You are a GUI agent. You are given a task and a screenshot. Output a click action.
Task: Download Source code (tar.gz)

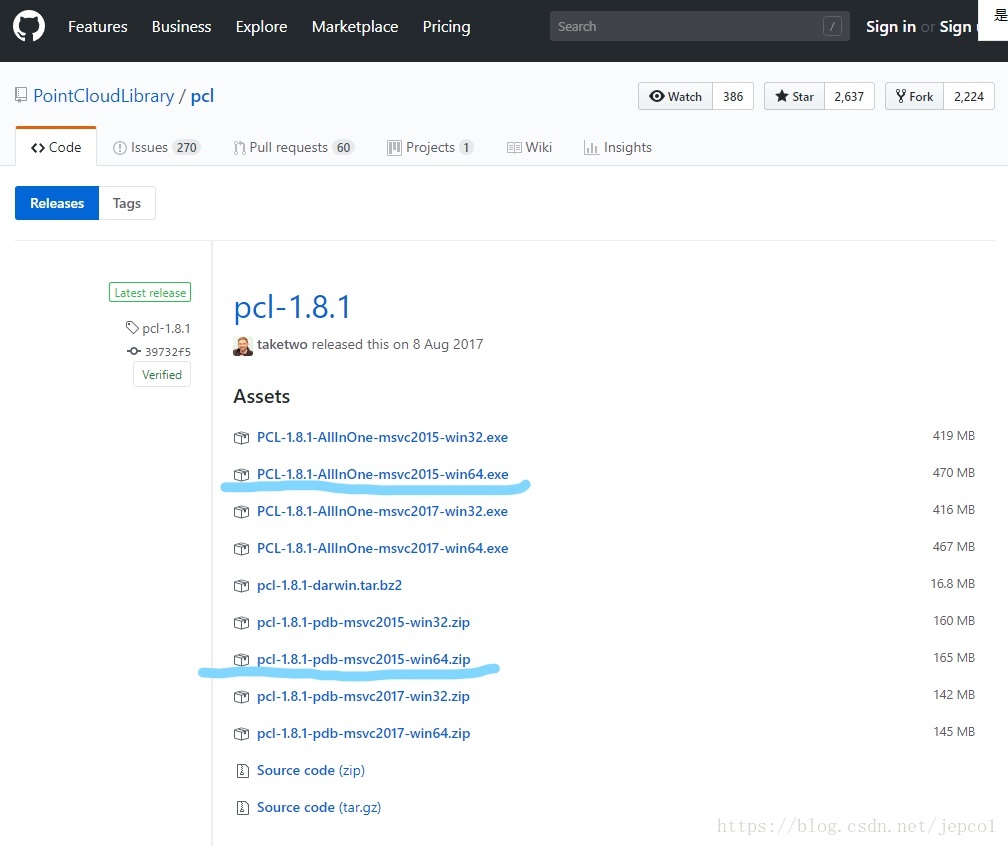[319, 807]
